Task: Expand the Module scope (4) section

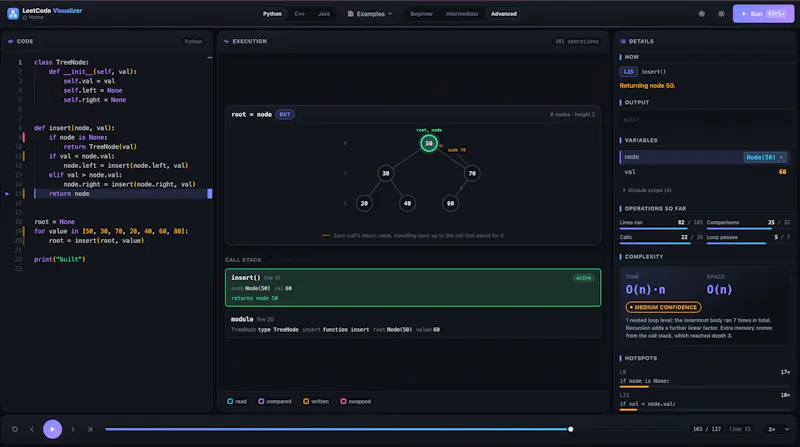Action: click(x=647, y=190)
